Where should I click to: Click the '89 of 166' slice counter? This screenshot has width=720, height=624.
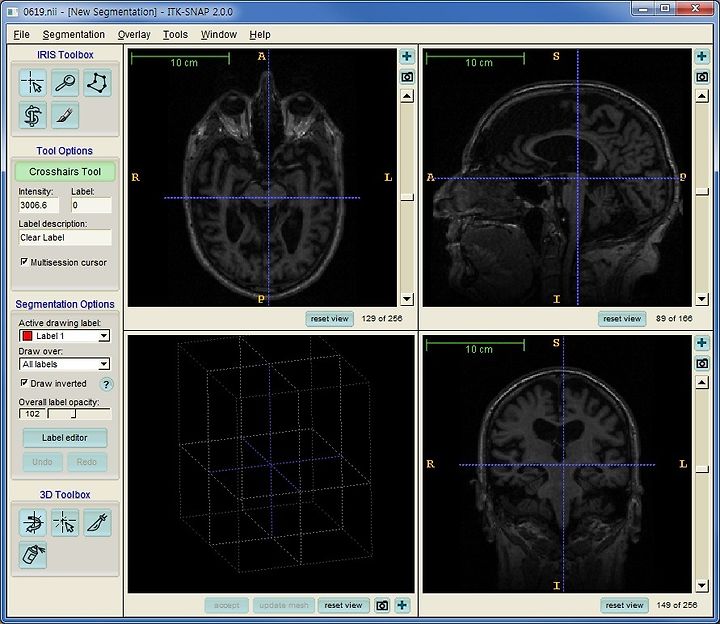(674, 319)
